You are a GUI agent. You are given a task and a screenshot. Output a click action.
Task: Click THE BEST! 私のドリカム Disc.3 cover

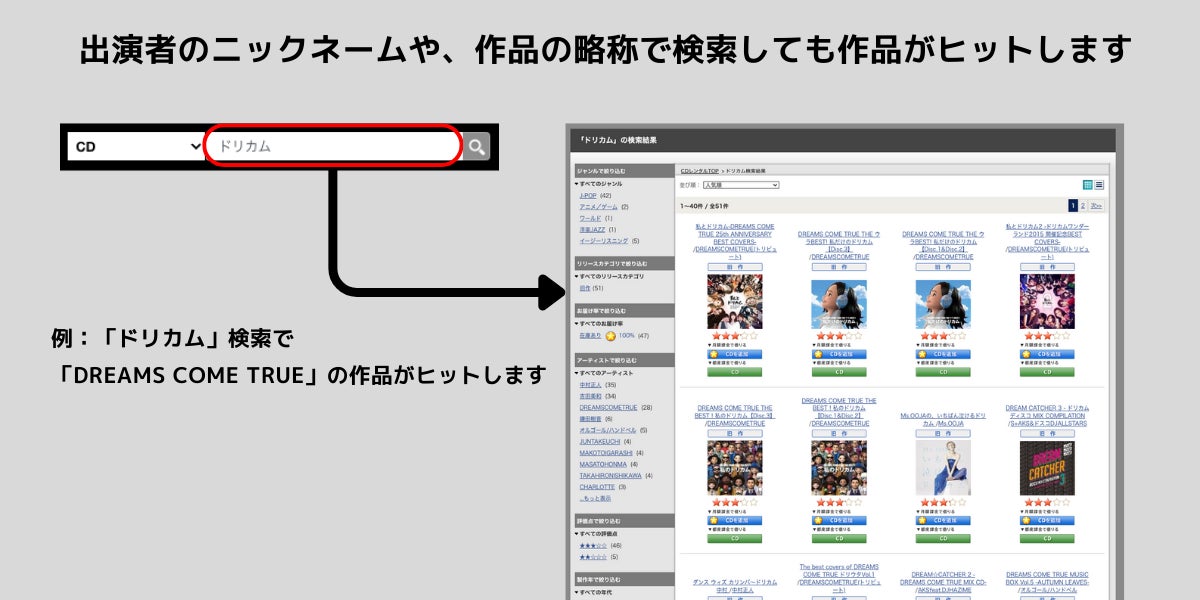(735, 469)
